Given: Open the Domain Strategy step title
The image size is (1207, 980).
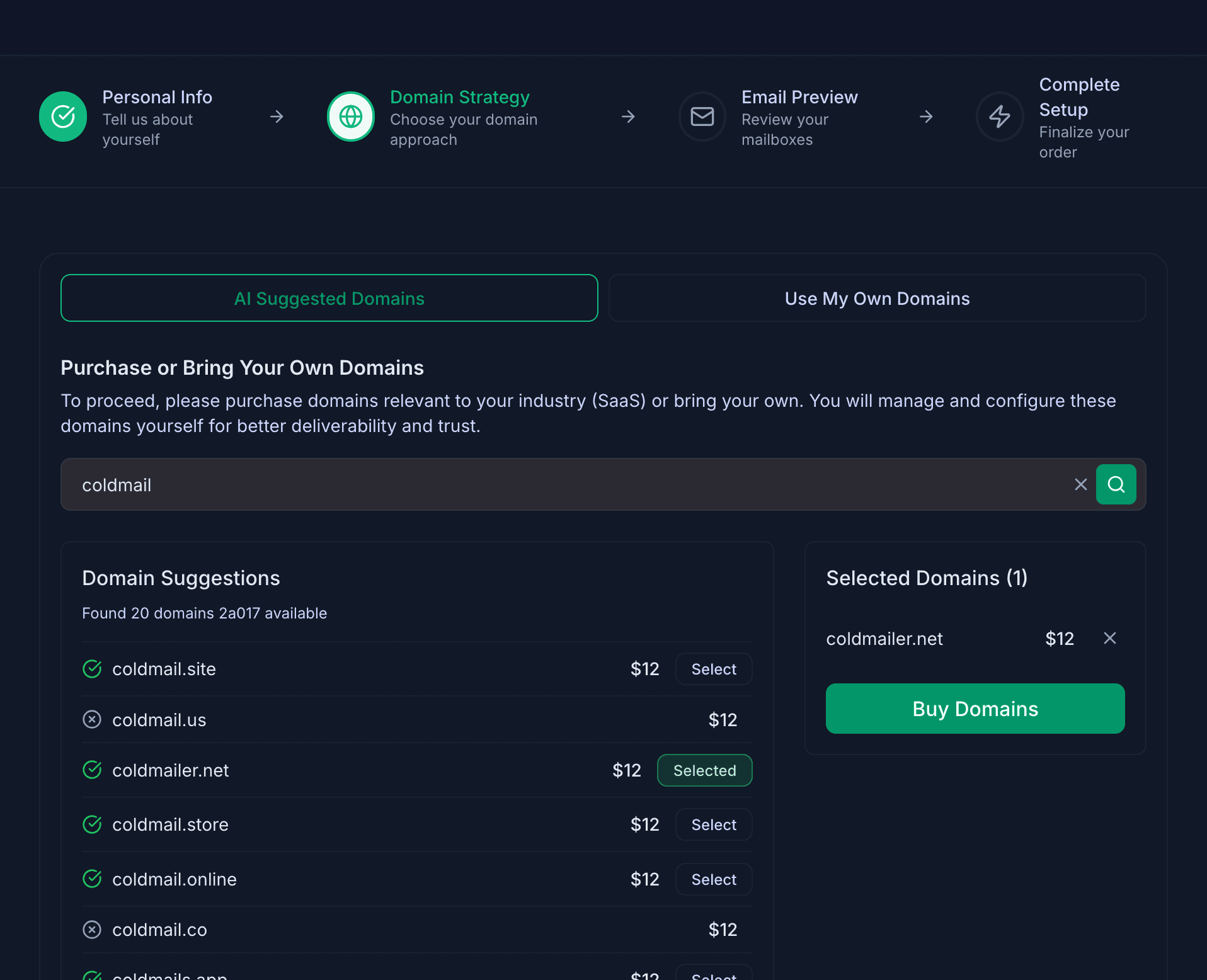Looking at the screenshot, I should tap(460, 97).
